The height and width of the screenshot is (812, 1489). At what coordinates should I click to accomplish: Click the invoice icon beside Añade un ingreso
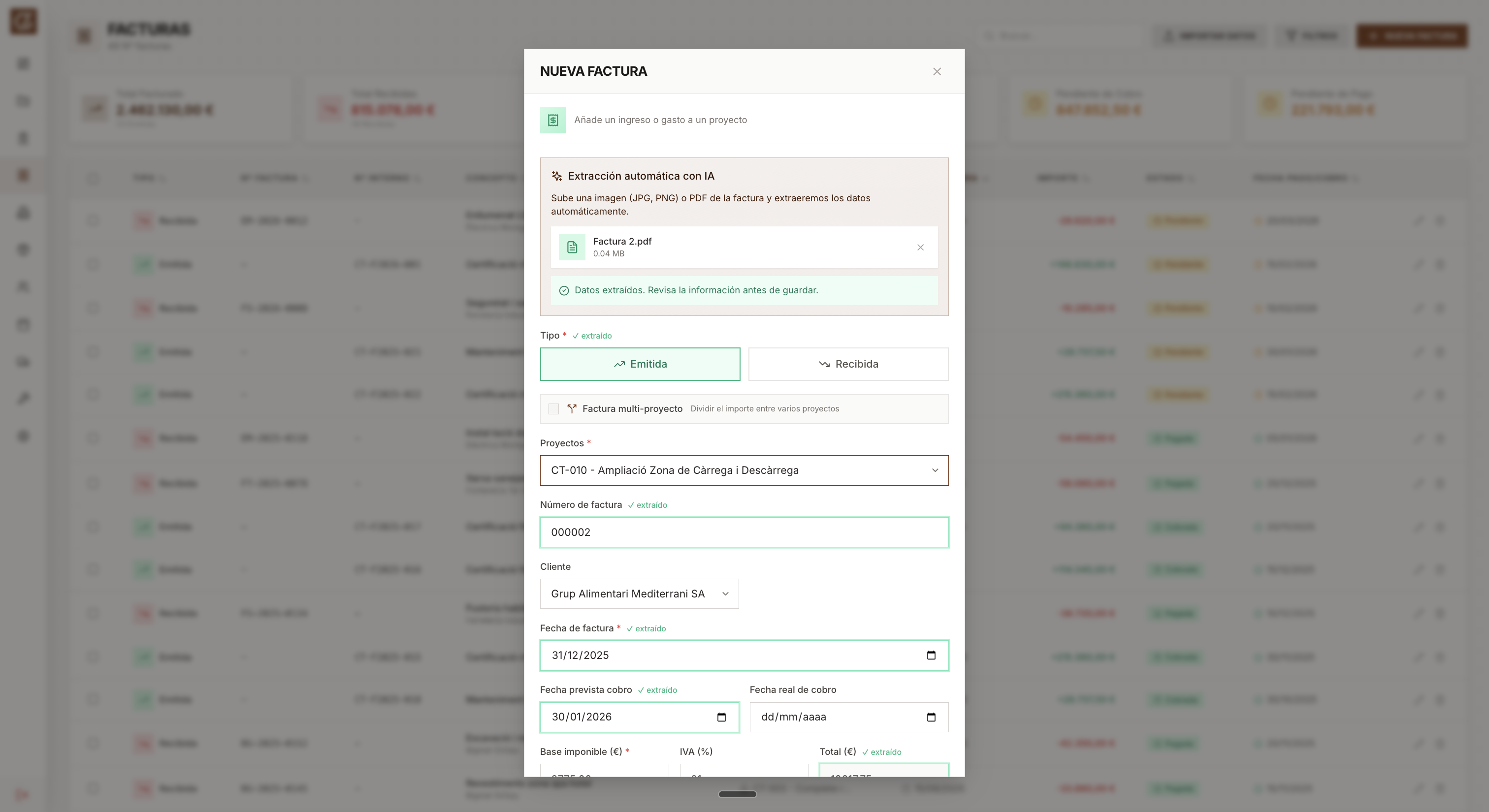[x=553, y=120]
